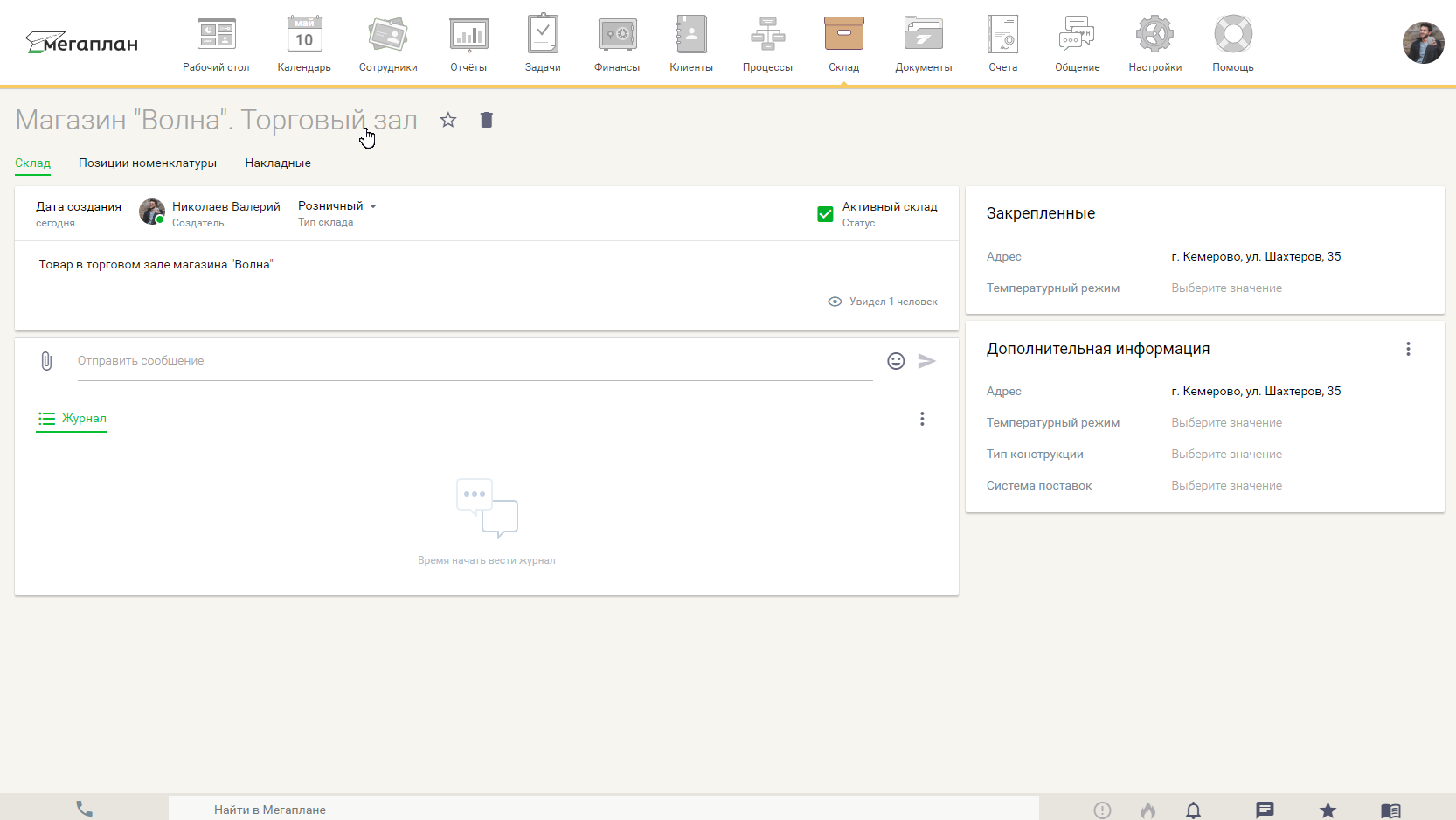Click warehouse description text Товар в торговом зале
Screen dimensions: 1456x820
tap(156, 264)
